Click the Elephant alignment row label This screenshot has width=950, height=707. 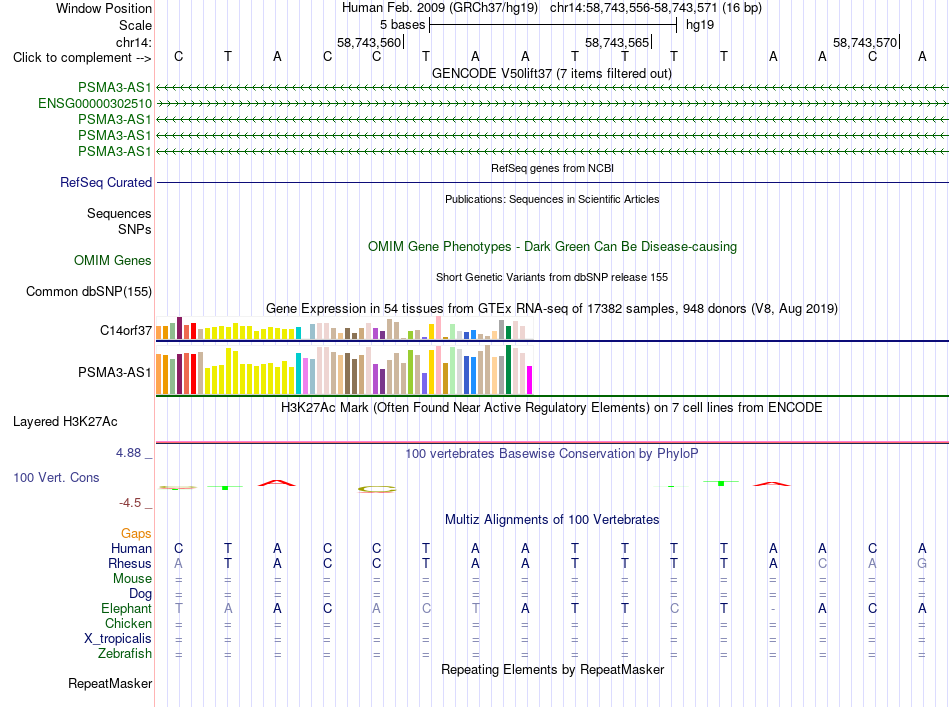click(127, 608)
